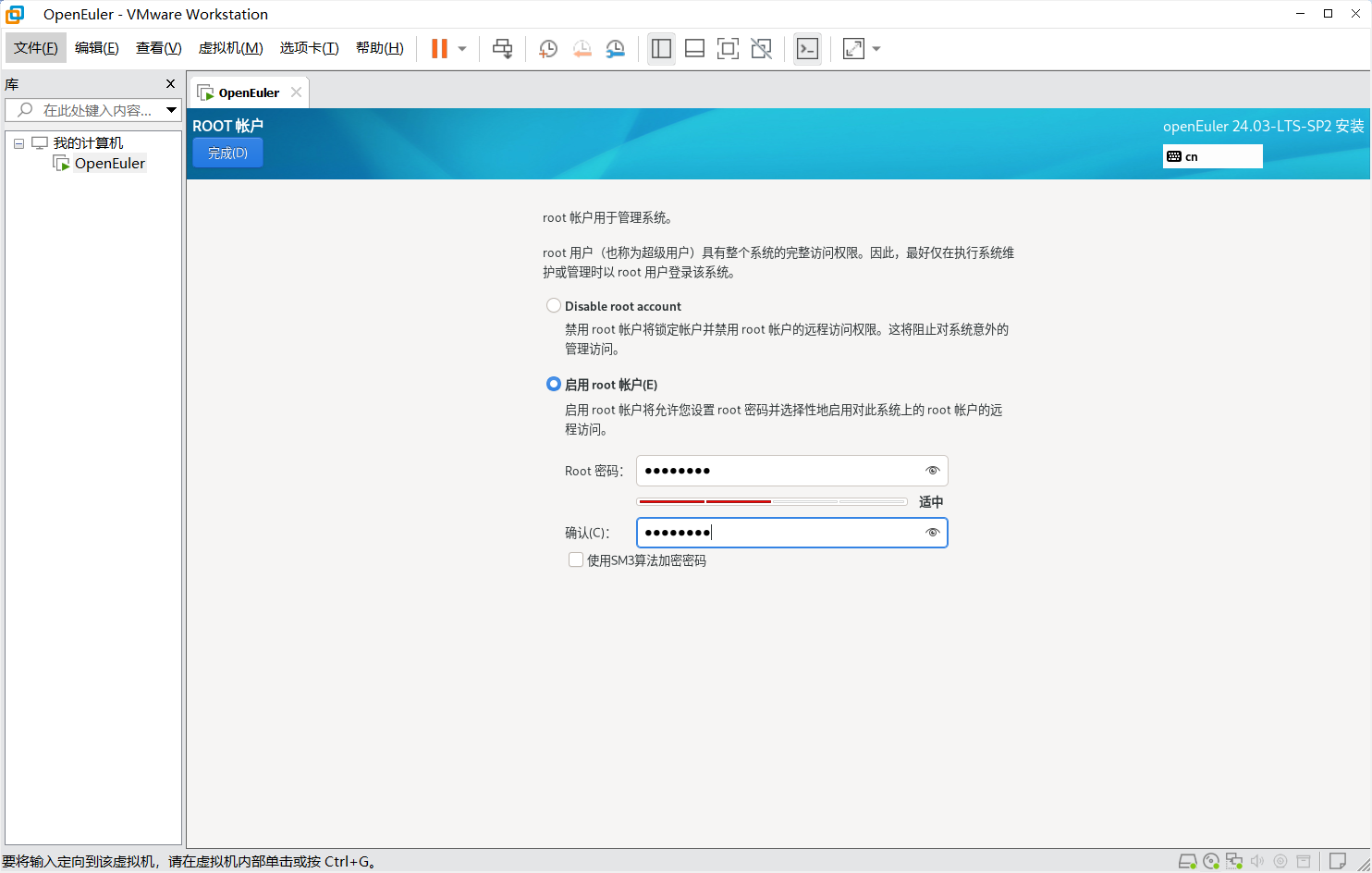
Task: Pause the virtual machine with the orange button
Action: 439,49
